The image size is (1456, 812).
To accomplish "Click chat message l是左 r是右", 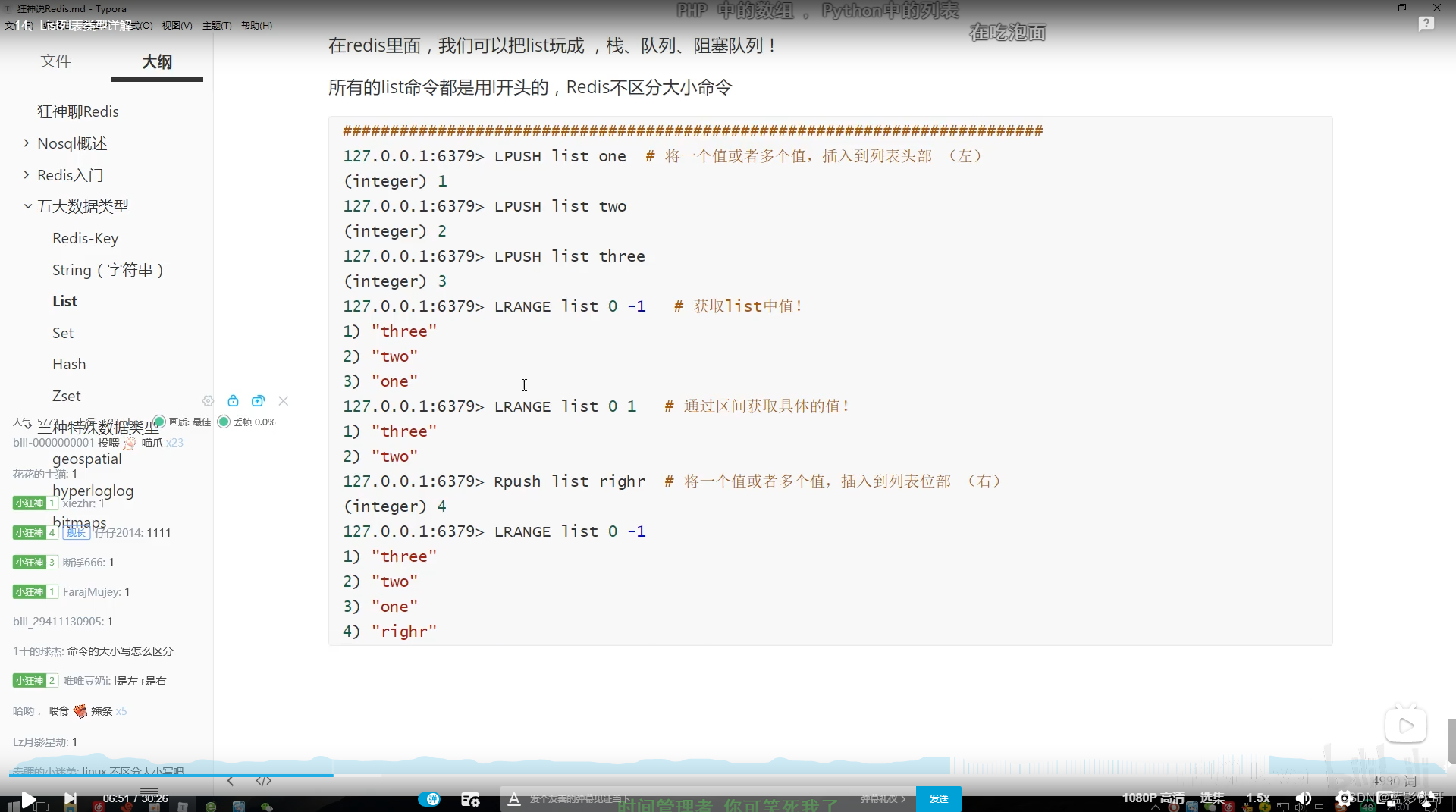I will click(140, 681).
